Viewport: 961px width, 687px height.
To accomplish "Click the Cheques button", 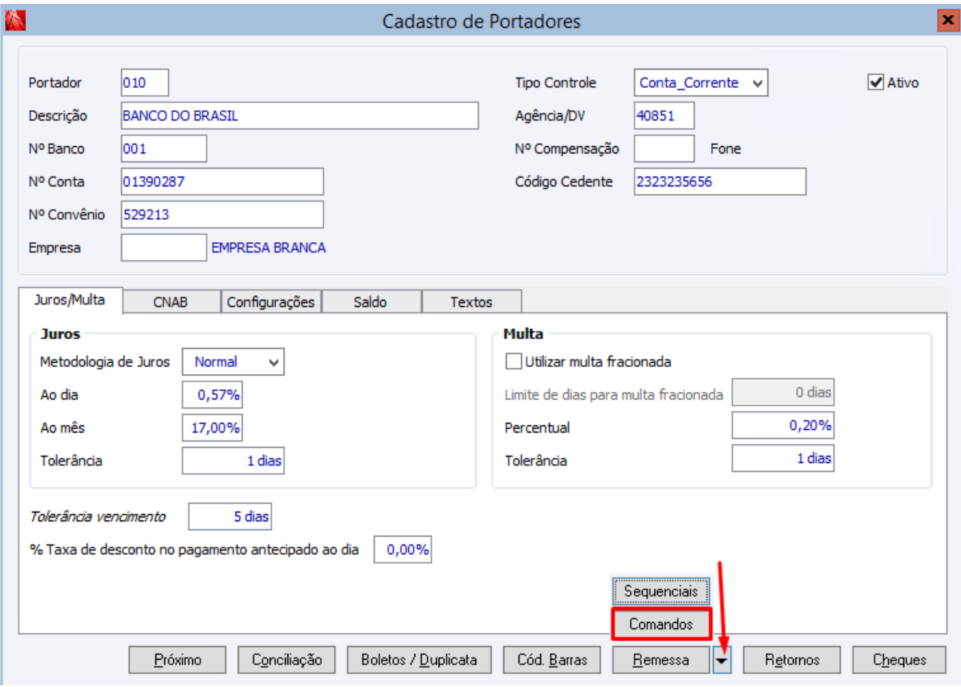I will [x=900, y=660].
